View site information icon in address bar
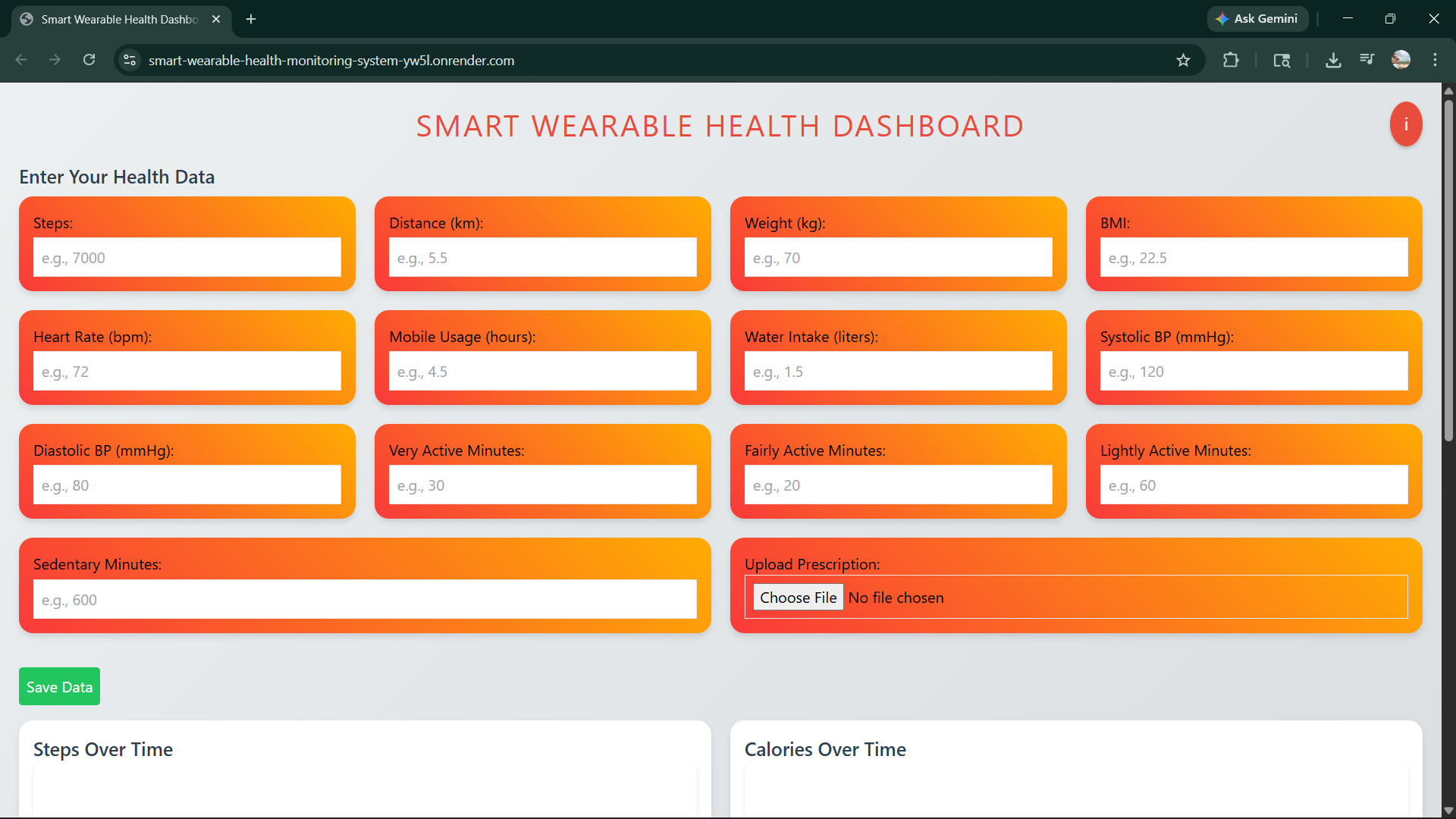The height and width of the screenshot is (819, 1456). point(130,60)
